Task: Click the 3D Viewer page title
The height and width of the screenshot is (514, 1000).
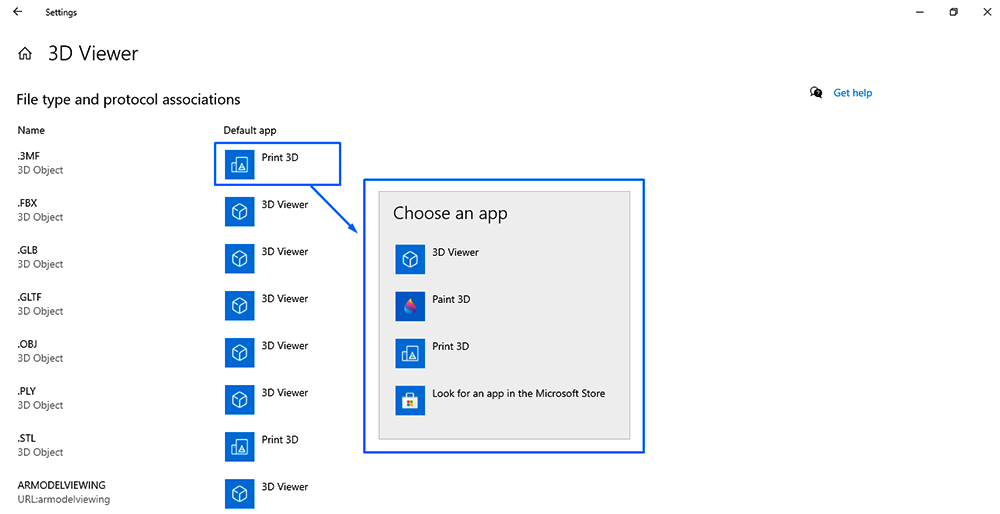Action: pyautogui.click(x=93, y=54)
